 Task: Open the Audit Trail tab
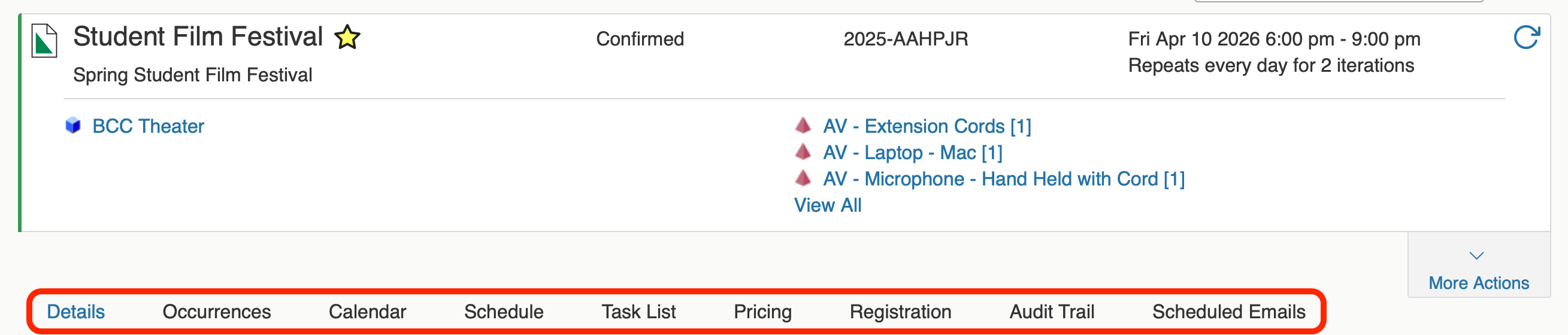pos(1051,312)
